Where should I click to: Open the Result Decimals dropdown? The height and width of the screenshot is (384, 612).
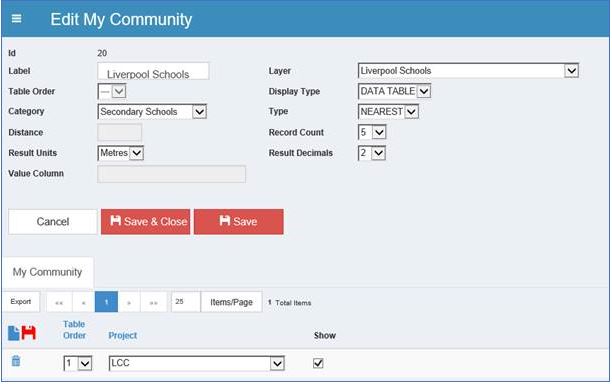(372, 153)
